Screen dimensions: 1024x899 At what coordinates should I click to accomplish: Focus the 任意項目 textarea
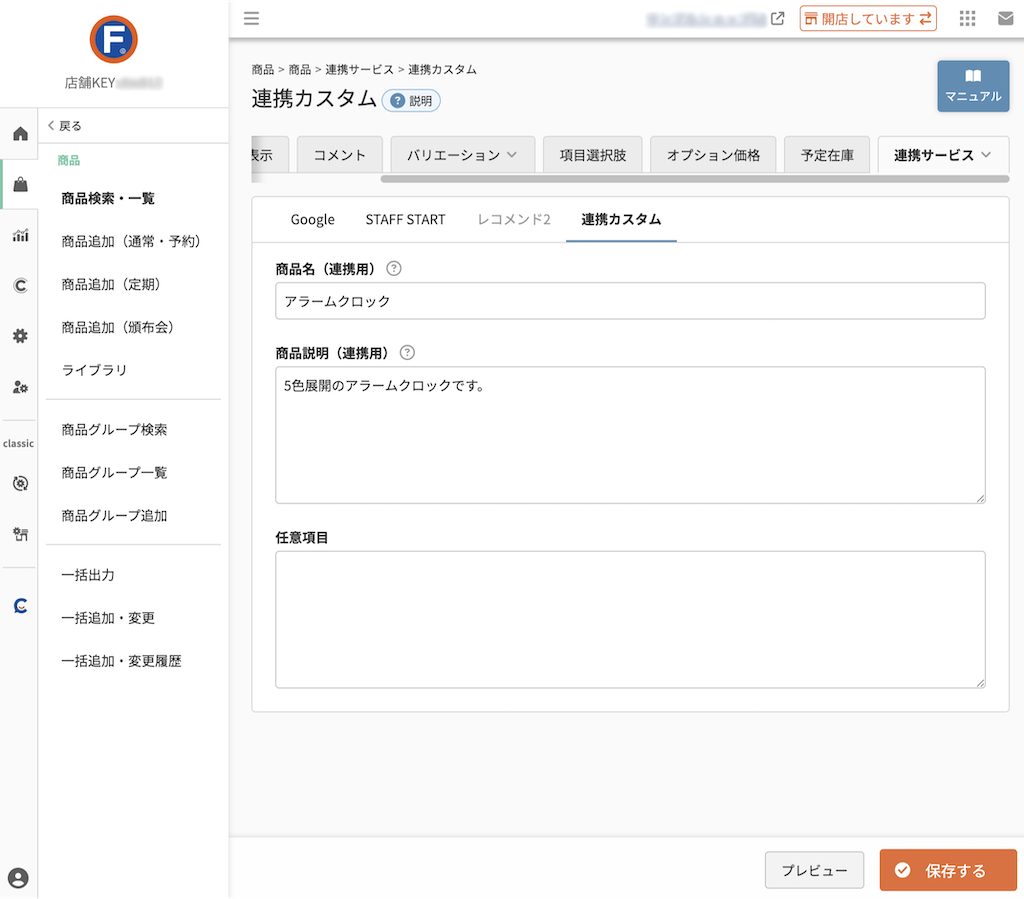tap(630, 620)
